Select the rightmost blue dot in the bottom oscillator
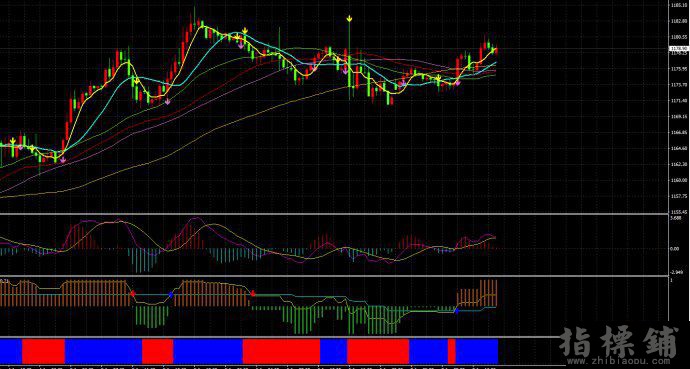 (456, 311)
